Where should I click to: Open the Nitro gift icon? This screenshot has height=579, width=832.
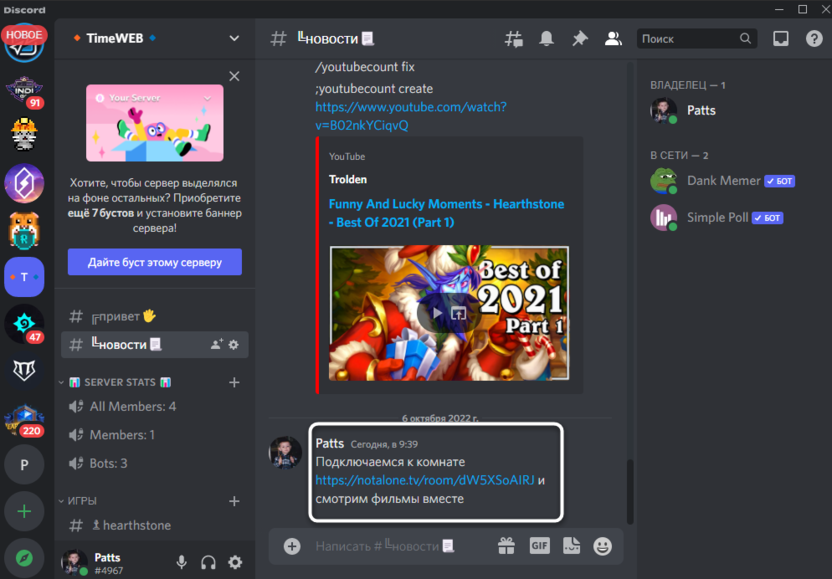coord(506,546)
